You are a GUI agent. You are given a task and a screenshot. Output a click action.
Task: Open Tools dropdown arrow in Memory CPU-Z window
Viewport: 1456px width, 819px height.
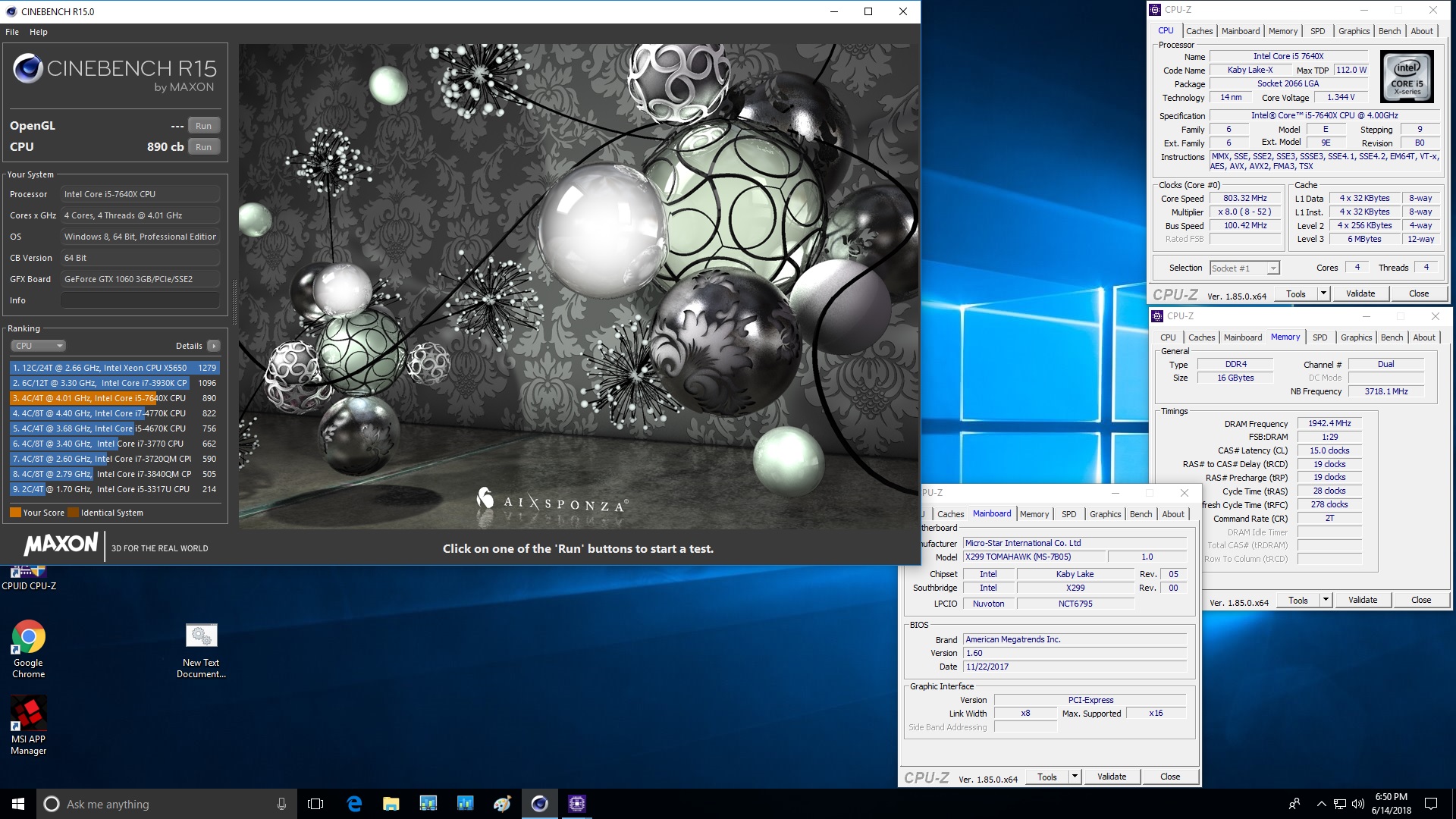click(1326, 601)
